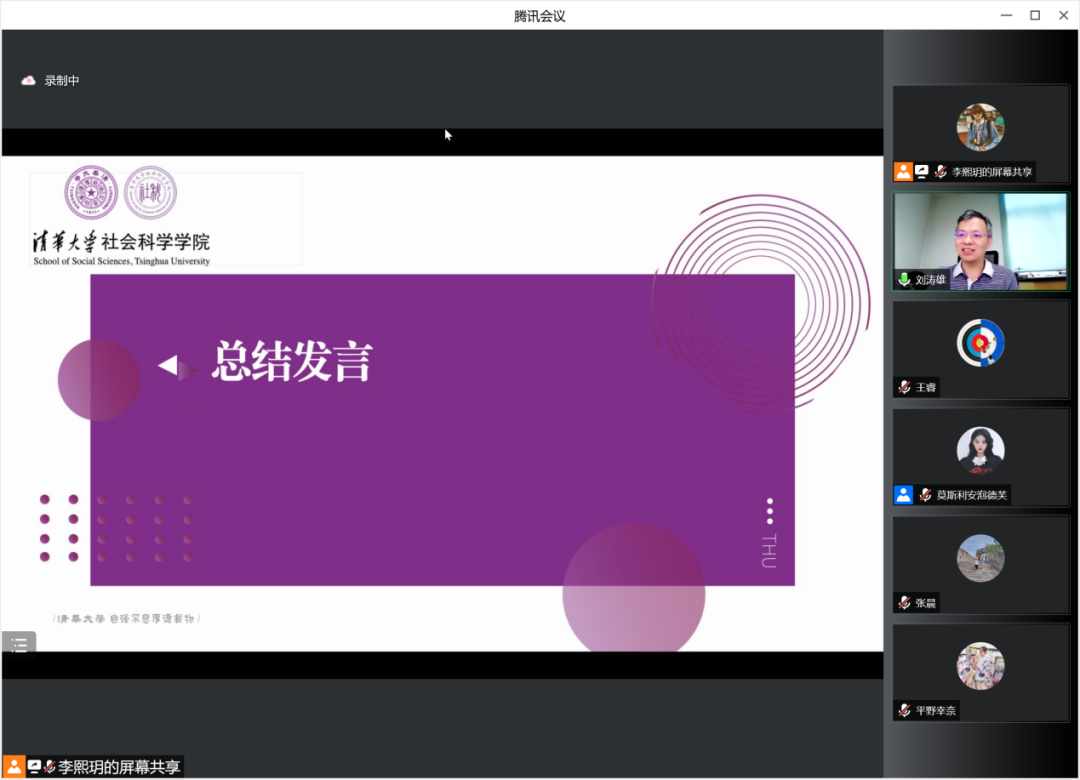Viewport: 1080px width, 780px height.
Task: Select 刘涛雄's video tile
Action: (980, 241)
